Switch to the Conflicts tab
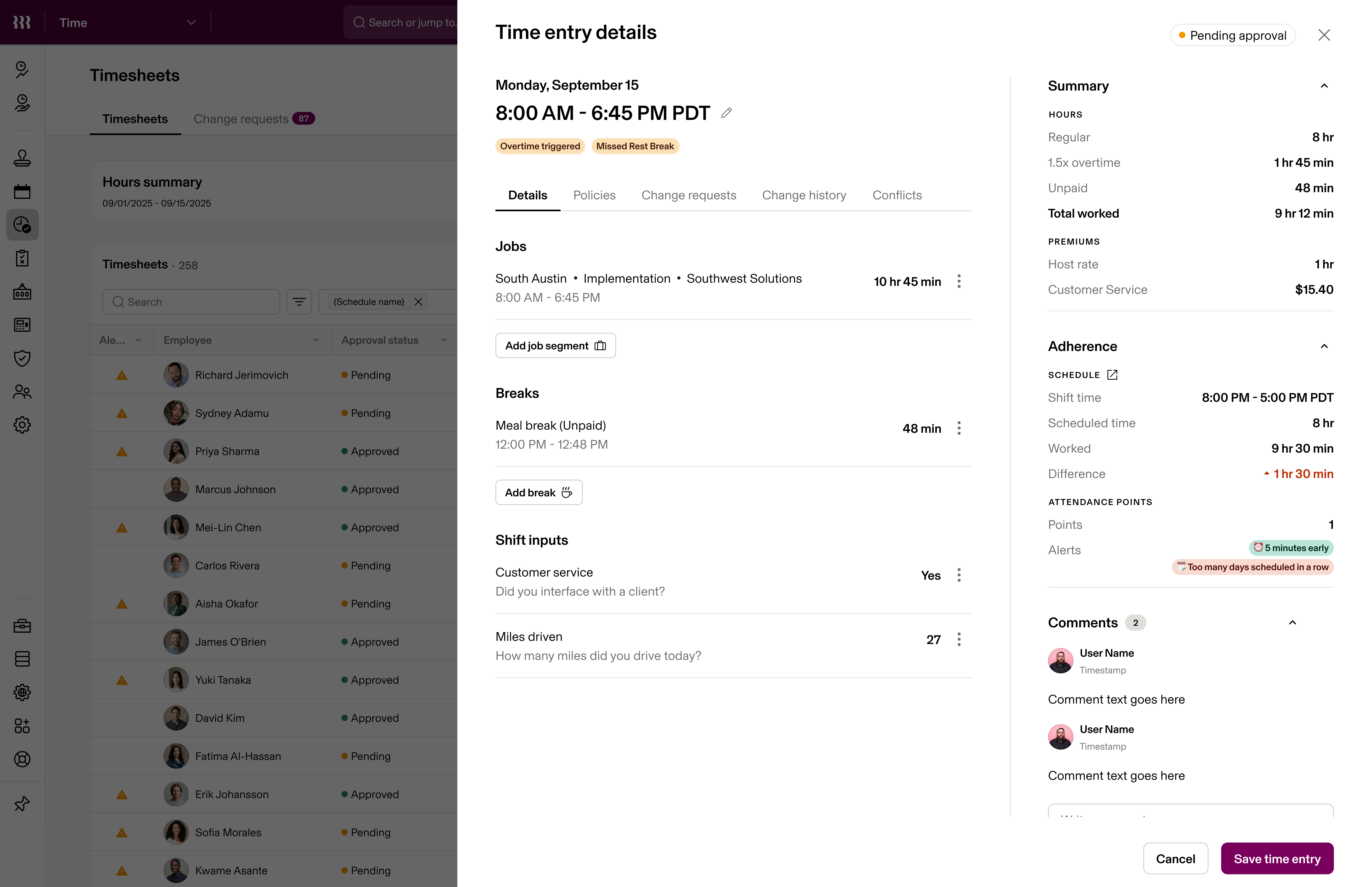This screenshot has height=887, width=1372. 897,195
